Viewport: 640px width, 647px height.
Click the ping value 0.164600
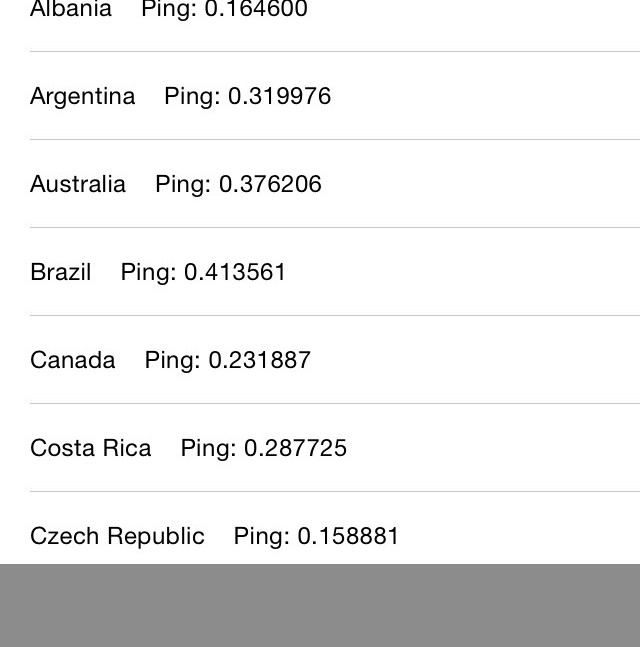tap(256, 11)
